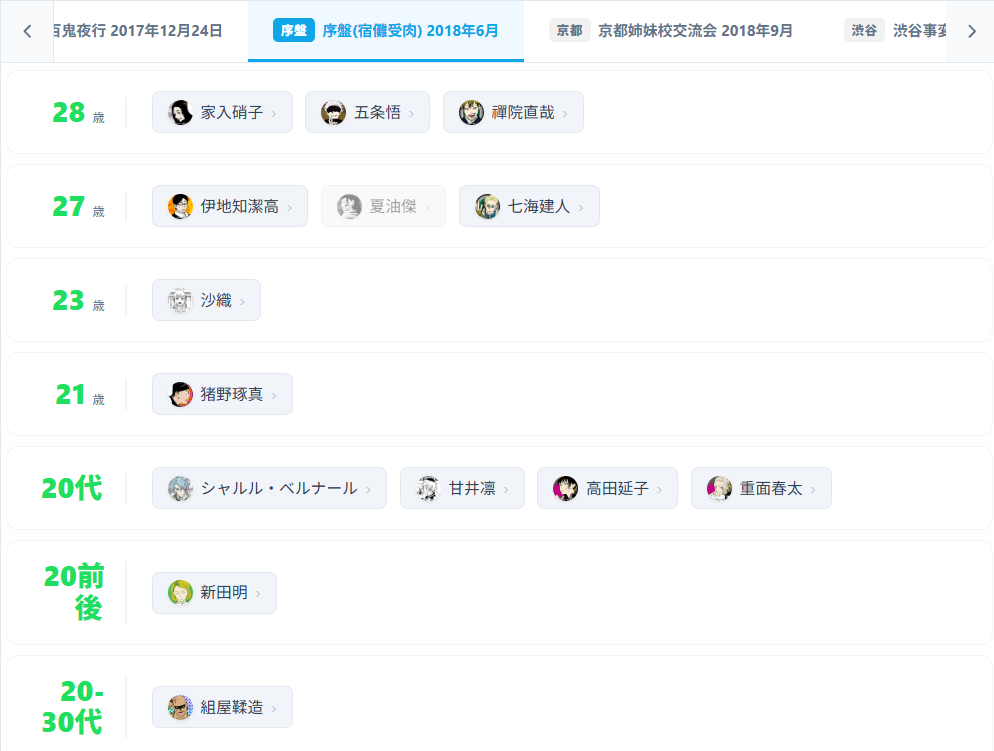Viewport: 994px width, 751px height.
Task: Open the 沙織 name text
Action: (216, 300)
